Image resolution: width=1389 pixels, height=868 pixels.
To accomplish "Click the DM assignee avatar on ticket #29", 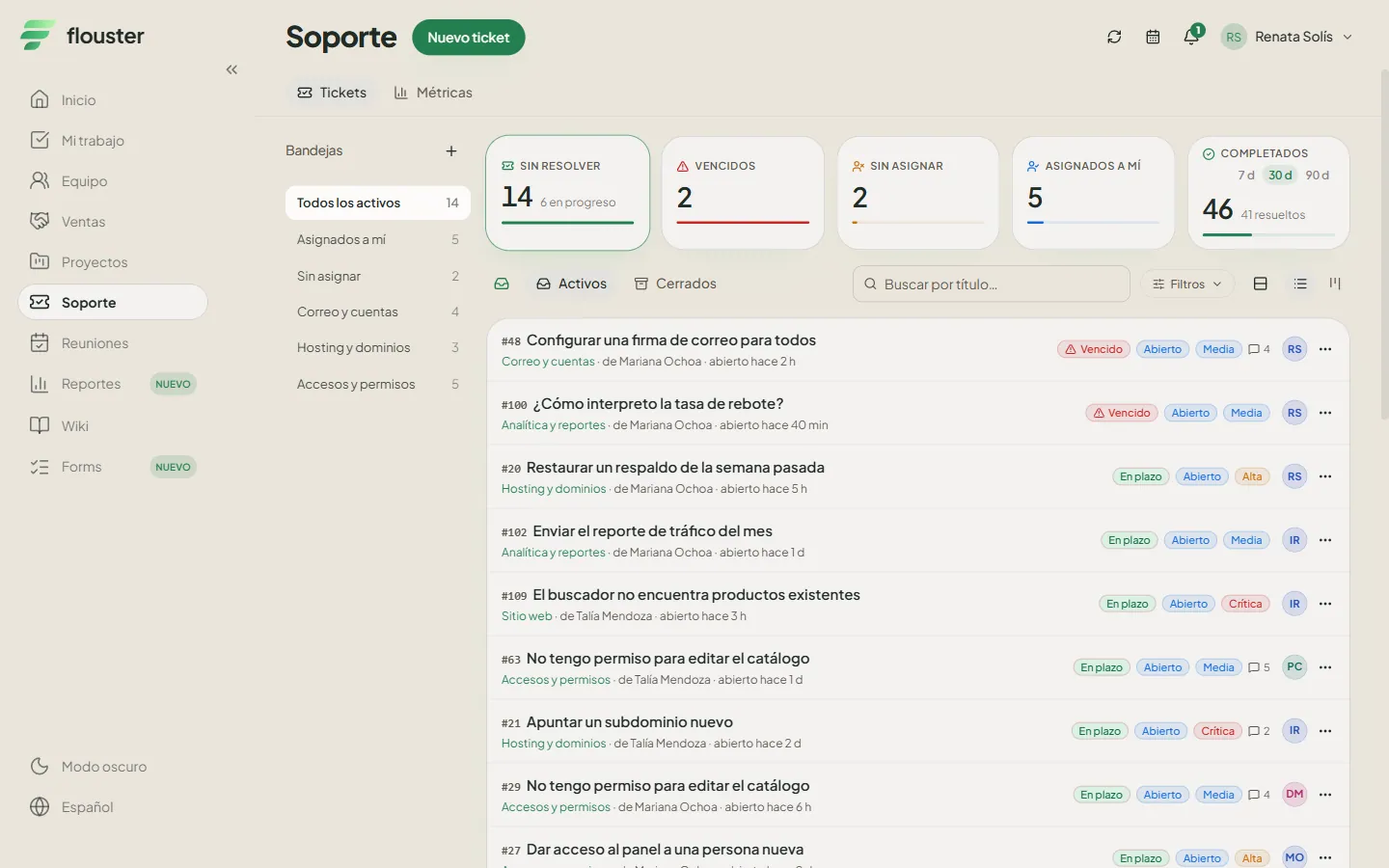I will (x=1294, y=795).
